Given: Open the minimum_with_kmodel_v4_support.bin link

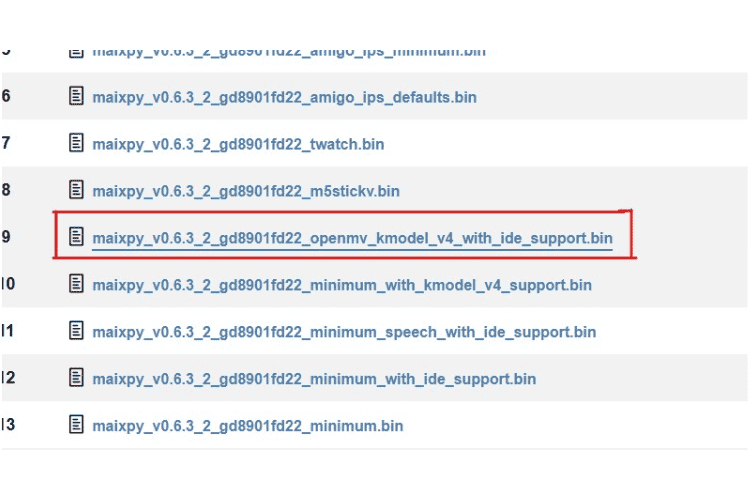Looking at the screenshot, I should click(342, 285).
